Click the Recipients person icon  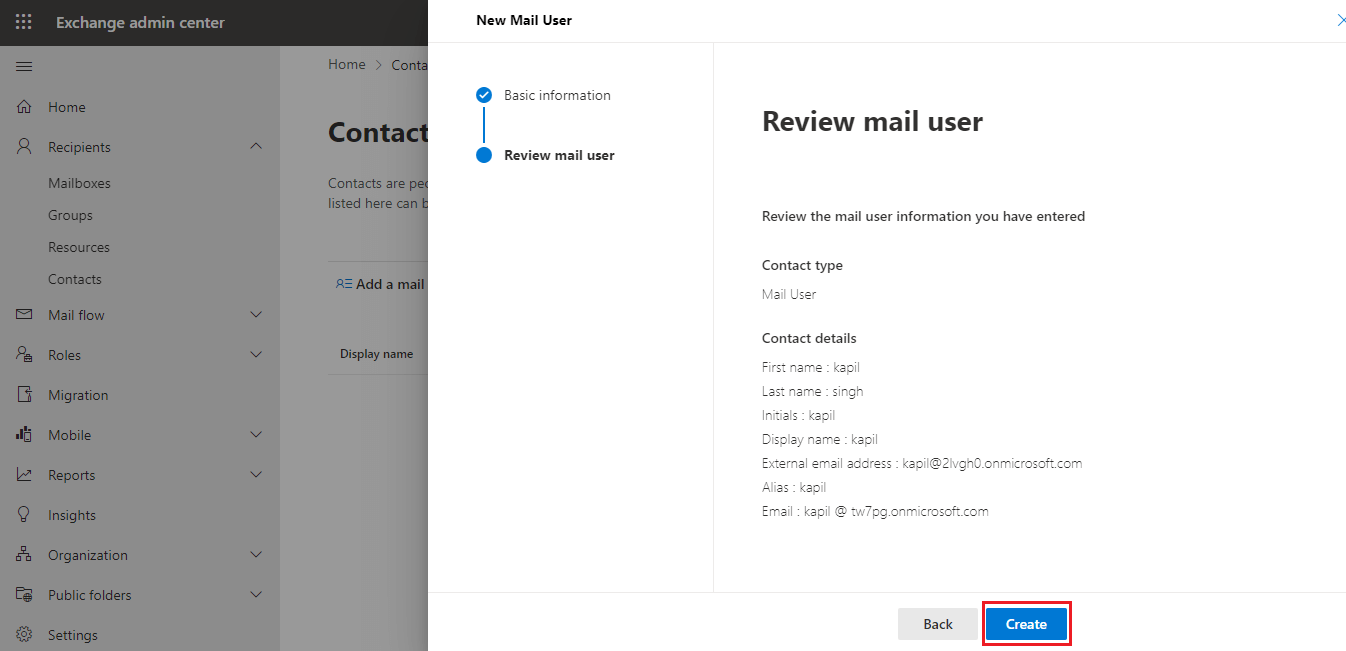25,147
